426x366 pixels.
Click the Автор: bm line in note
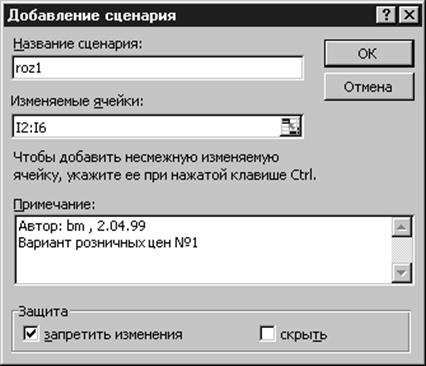coord(82,226)
